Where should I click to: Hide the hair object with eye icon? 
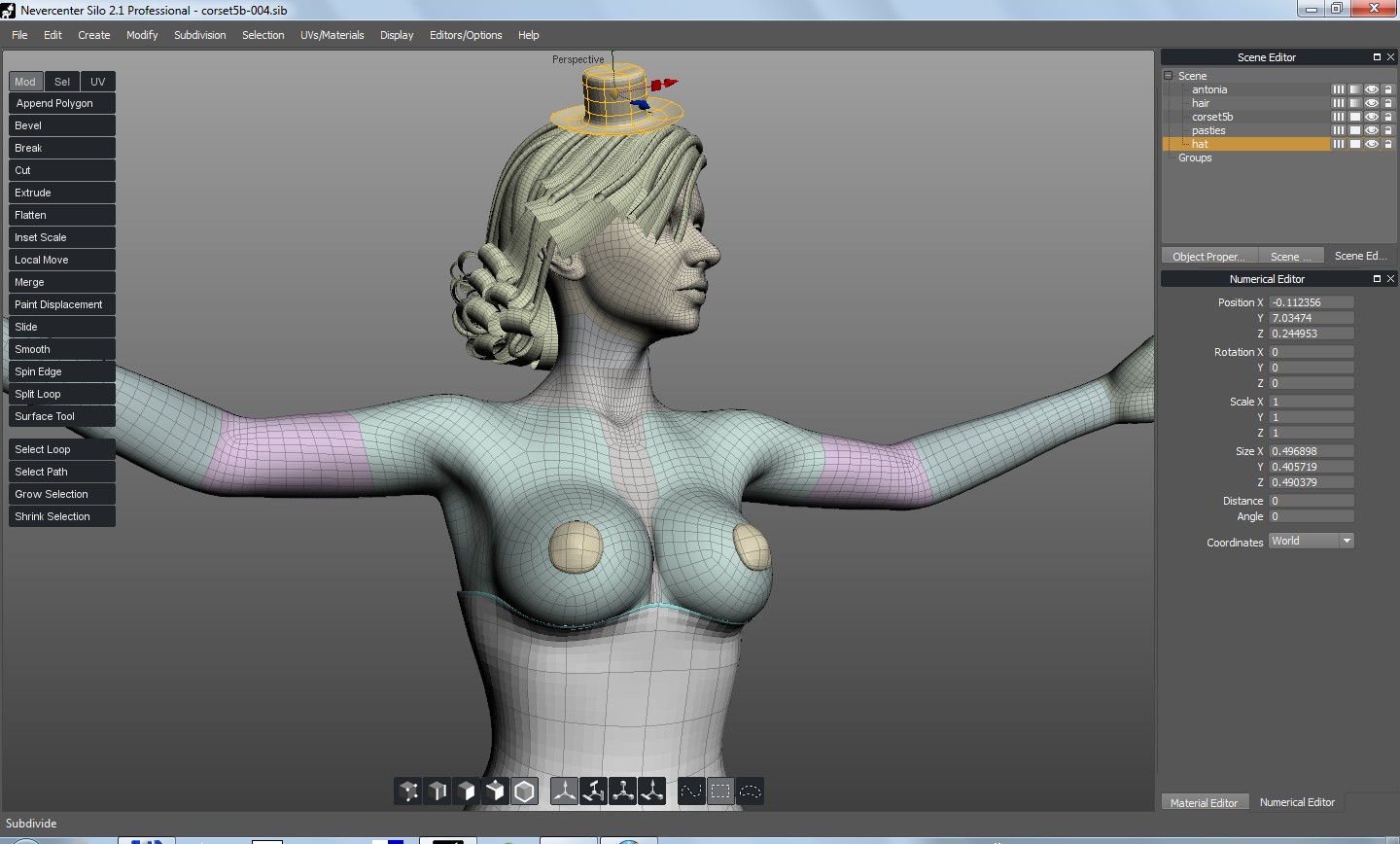pyautogui.click(x=1371, y=103)
